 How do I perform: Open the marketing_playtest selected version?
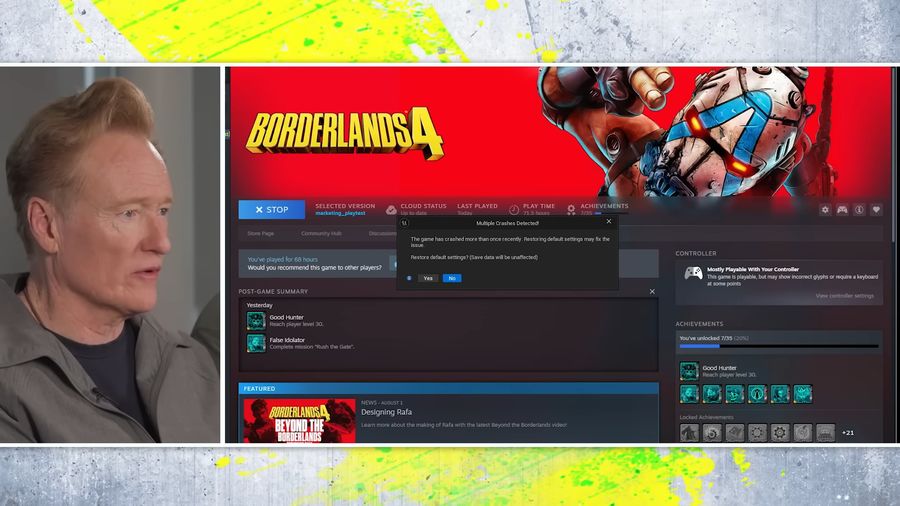pos(340,213)
